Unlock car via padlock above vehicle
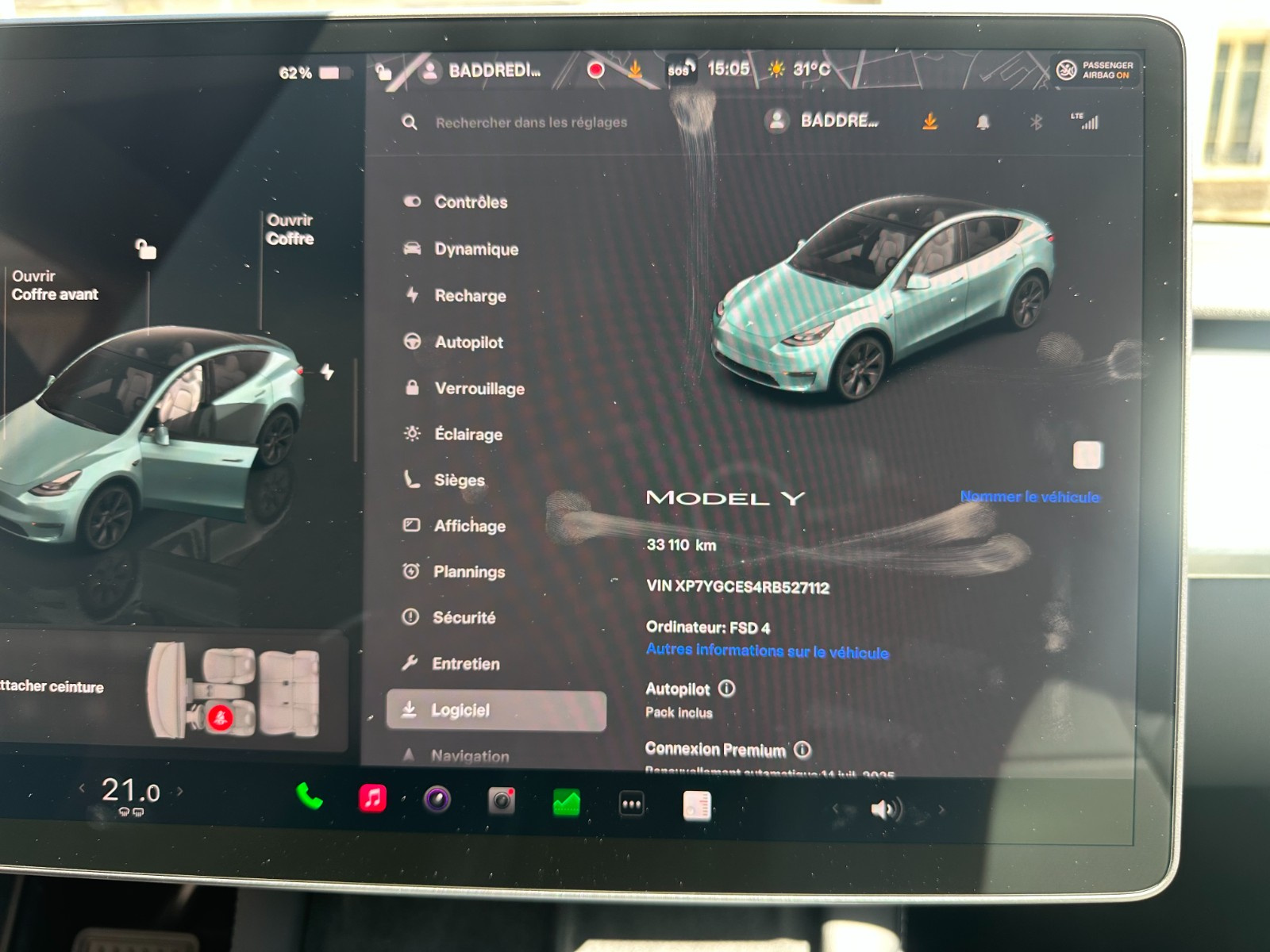This screenshot has width=1270, height=952. pos(145,249)
